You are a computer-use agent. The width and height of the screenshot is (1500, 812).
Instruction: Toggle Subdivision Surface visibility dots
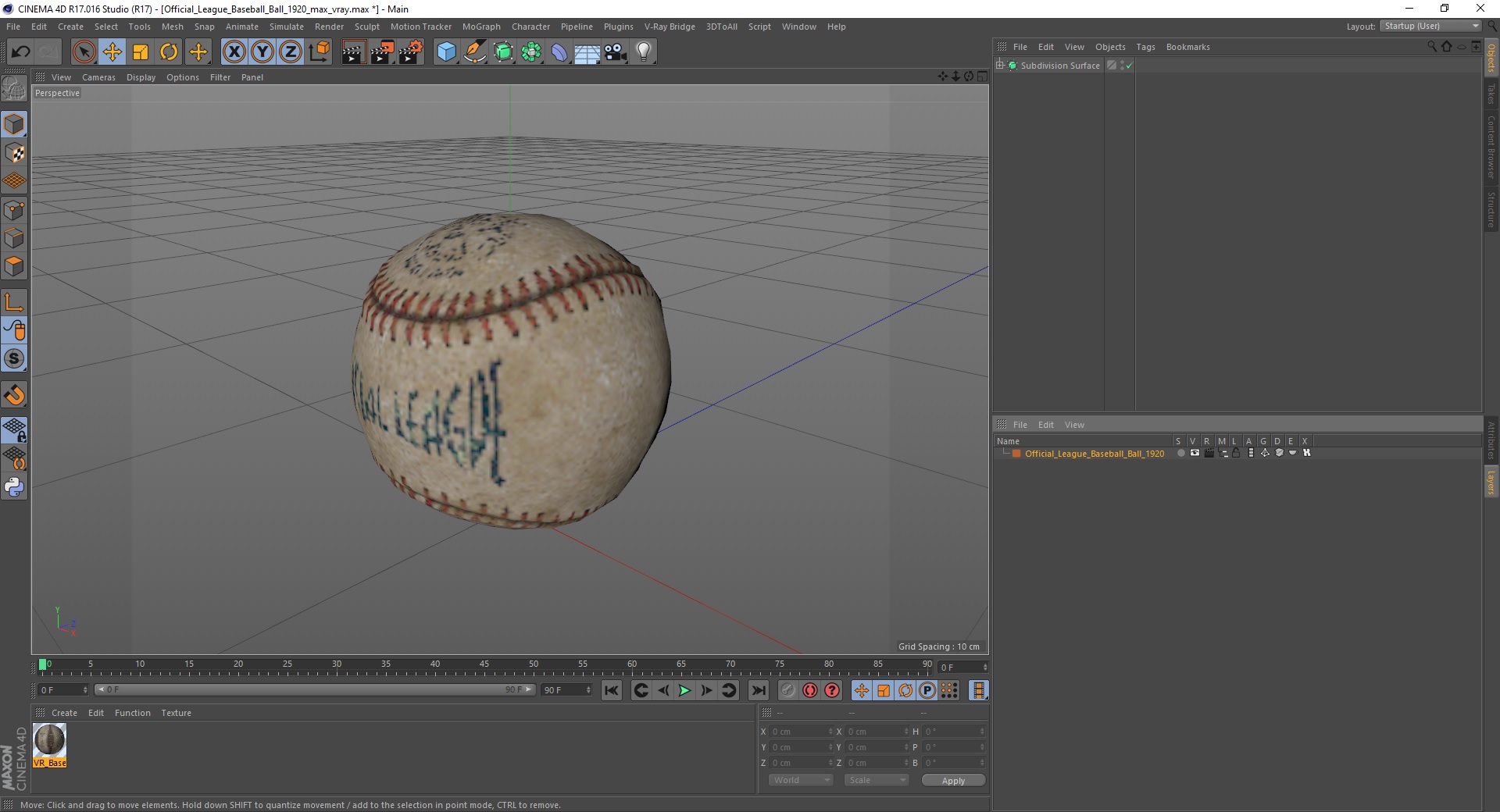click(x=1122, y=66)
